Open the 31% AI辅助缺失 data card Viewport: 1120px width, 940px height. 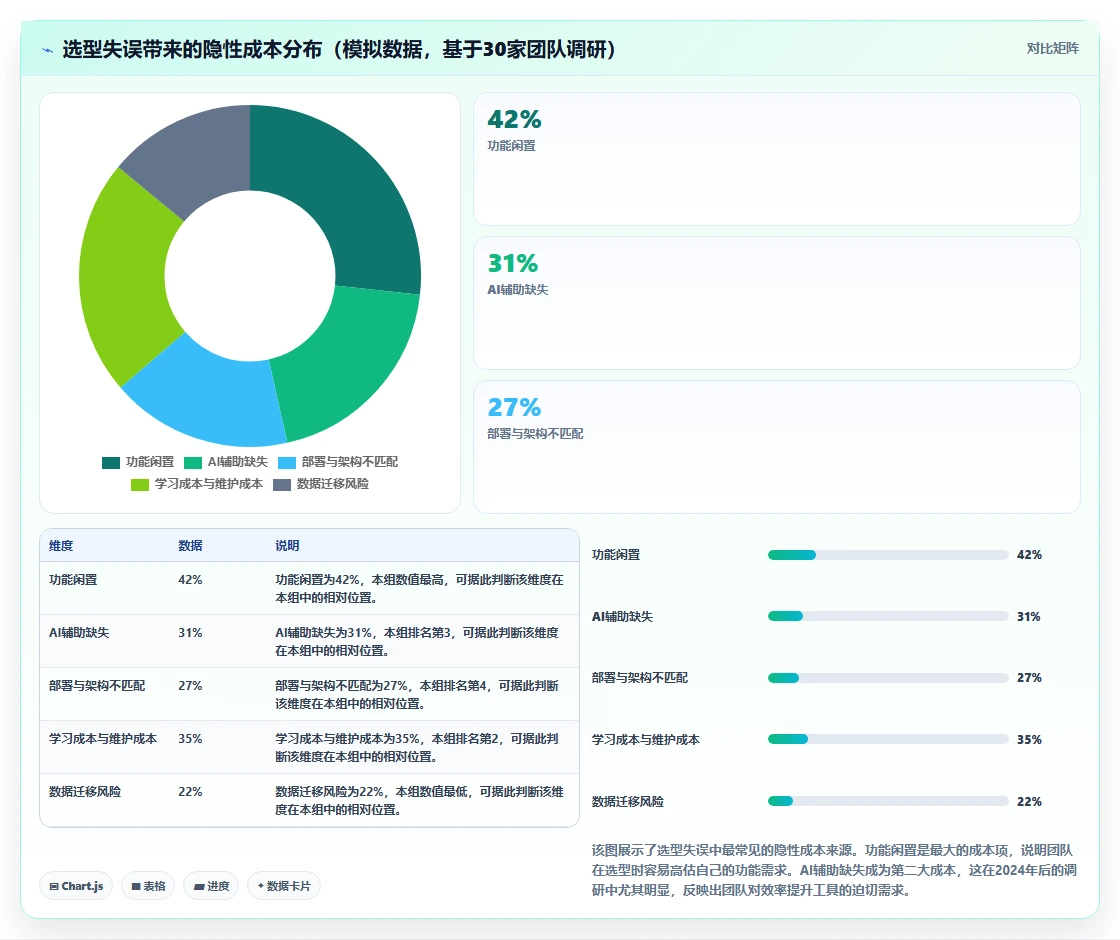776,303
